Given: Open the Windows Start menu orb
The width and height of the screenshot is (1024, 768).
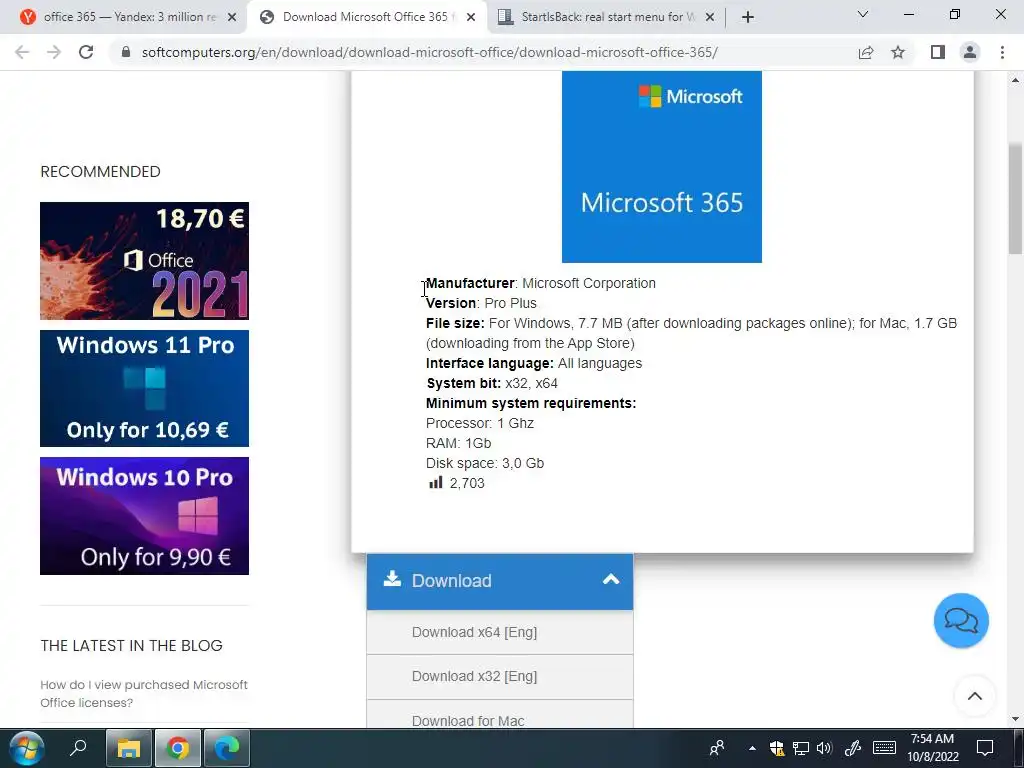Looking at the screenshot, I should [26, 748].
